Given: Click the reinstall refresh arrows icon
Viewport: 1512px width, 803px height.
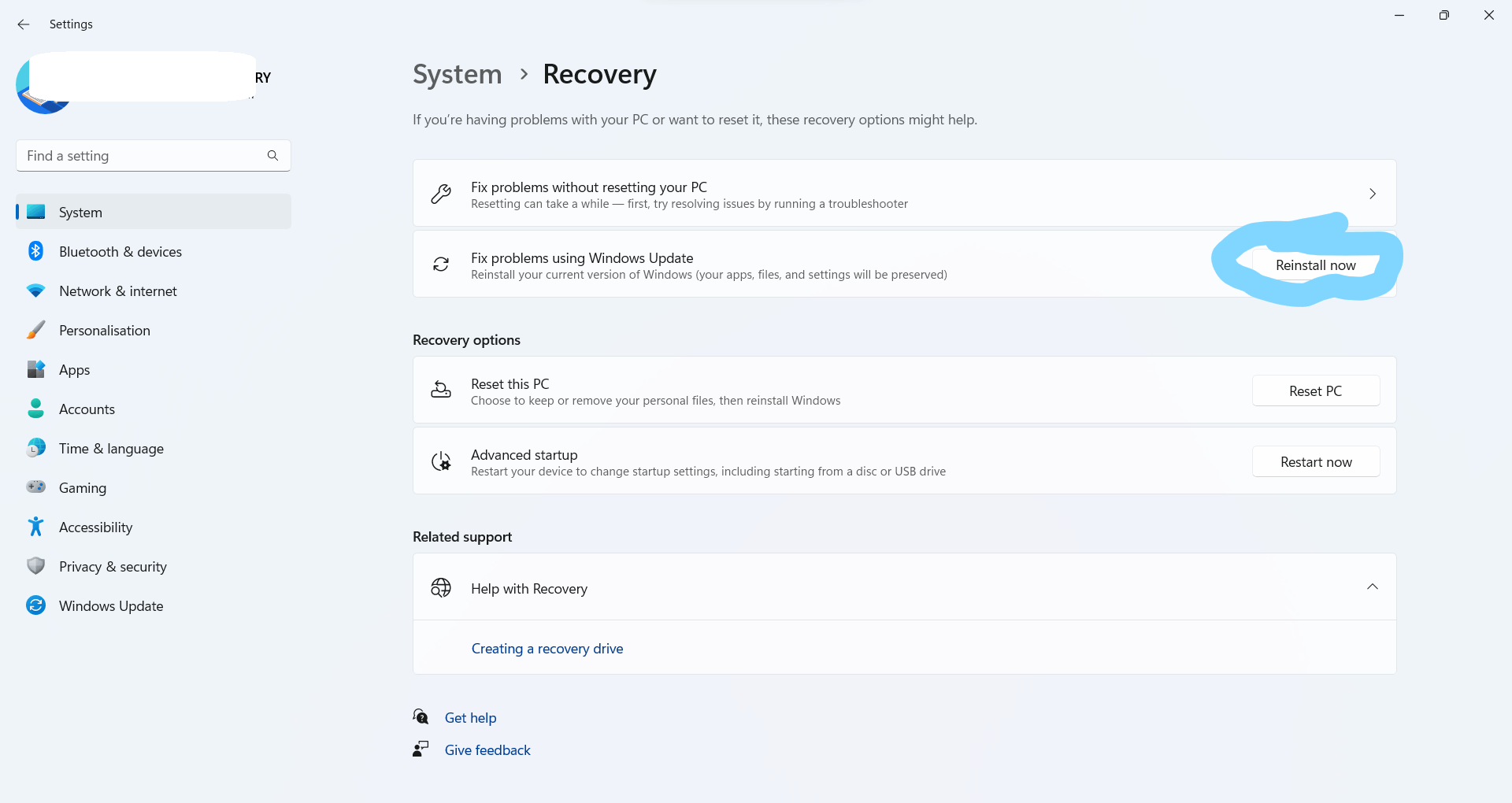Looking at the screenshot, I should click(x=441, y=265).
